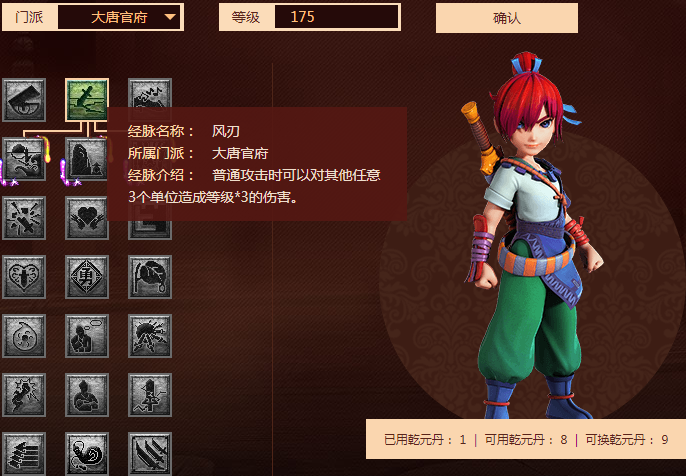Image resolution: width=686 pixels, height=476 pixels.
Task: Select the leaf with water drop icon
Action: pyautogui.click(x=150, y=277)
